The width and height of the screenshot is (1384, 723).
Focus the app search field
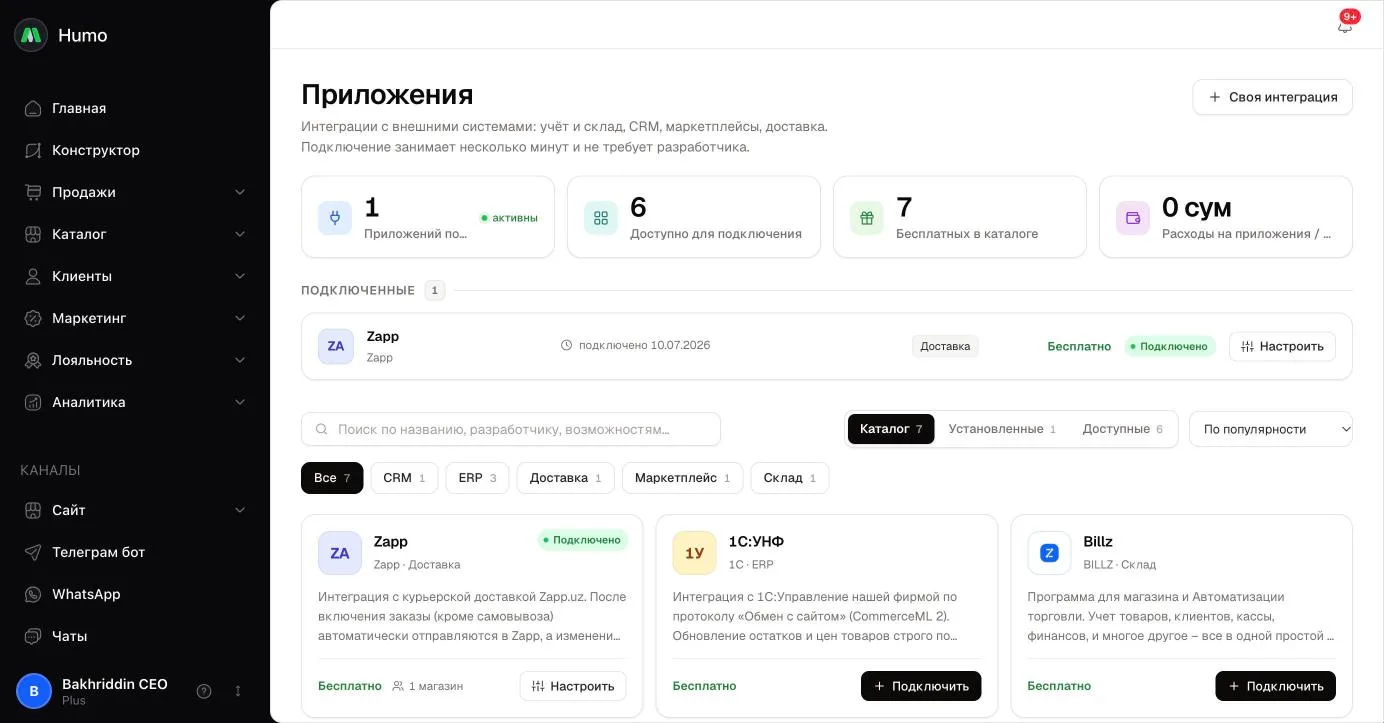[x=511, y=429]
